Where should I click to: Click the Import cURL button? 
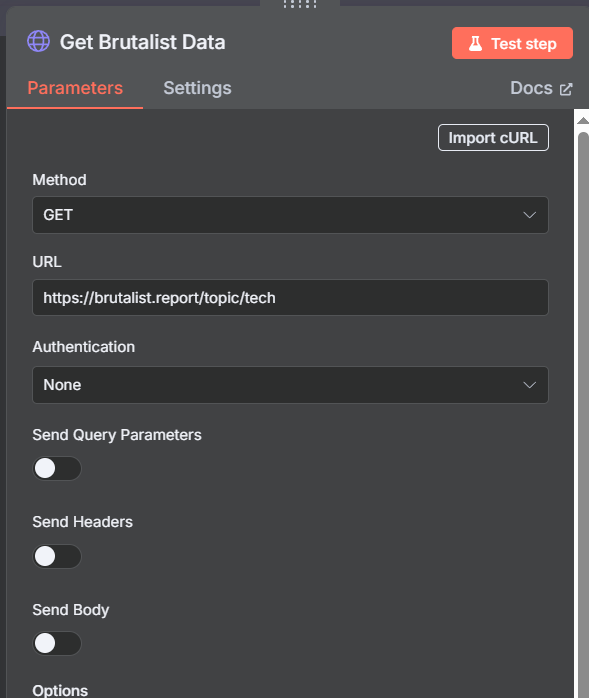(493, 138)
